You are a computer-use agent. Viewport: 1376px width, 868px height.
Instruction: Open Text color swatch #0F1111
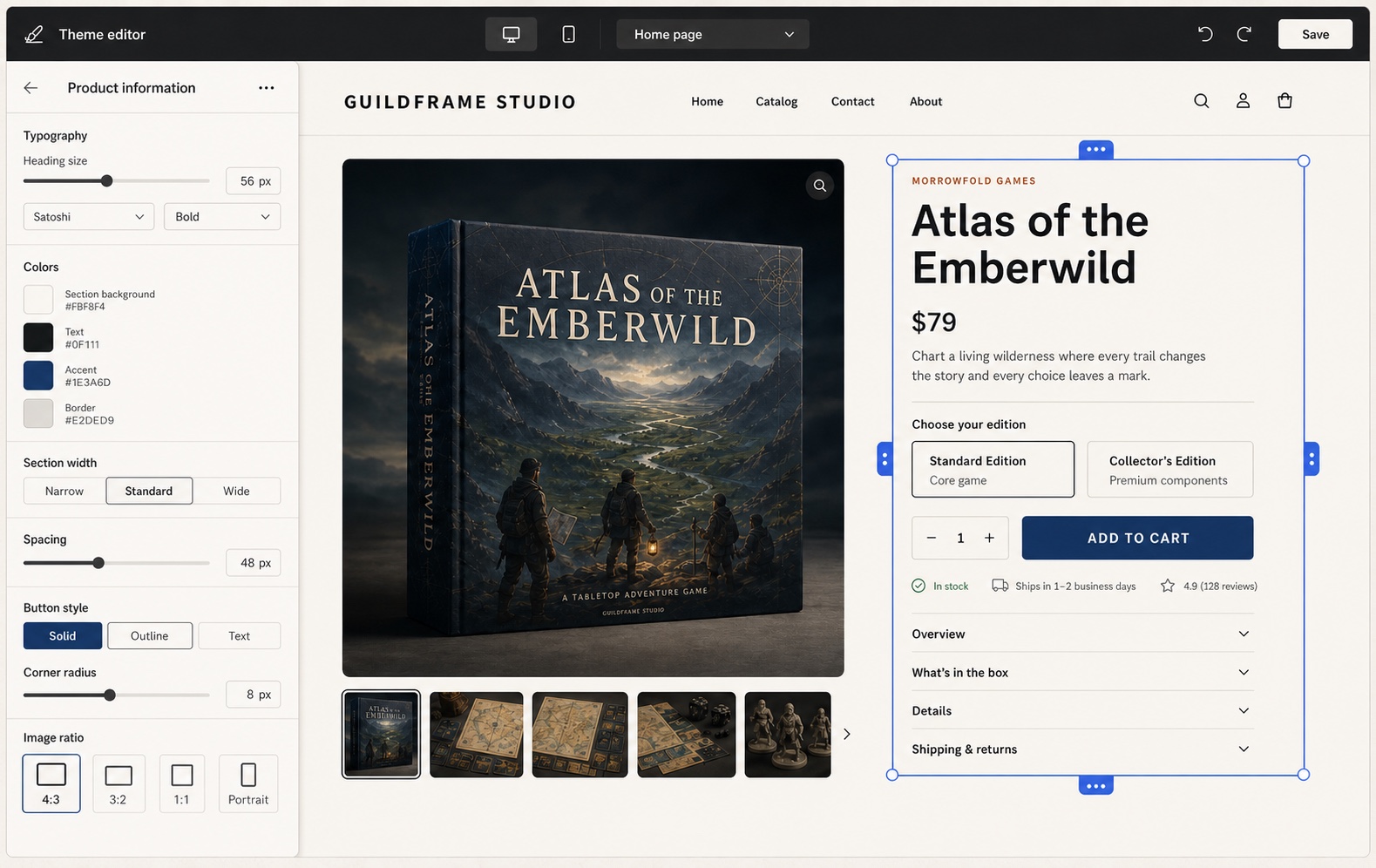38,337
